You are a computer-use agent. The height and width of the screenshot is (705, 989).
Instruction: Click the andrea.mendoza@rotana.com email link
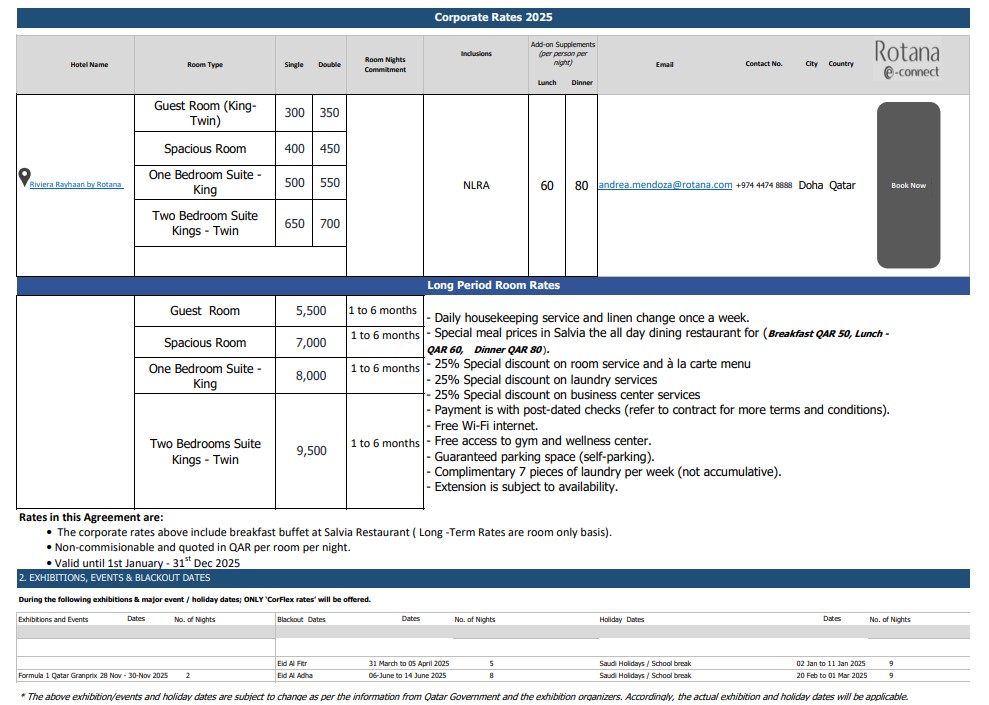tap(665, 185)
